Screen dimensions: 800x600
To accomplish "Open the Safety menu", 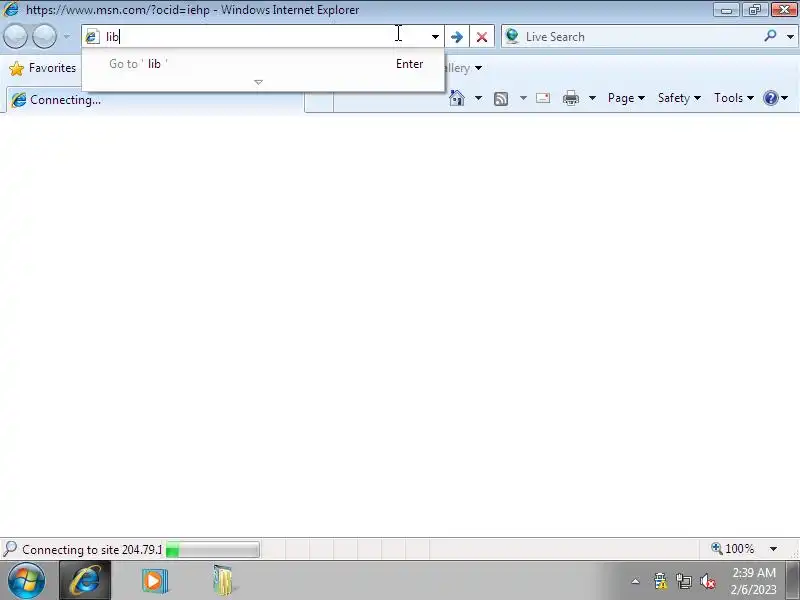I will (679, 98).
